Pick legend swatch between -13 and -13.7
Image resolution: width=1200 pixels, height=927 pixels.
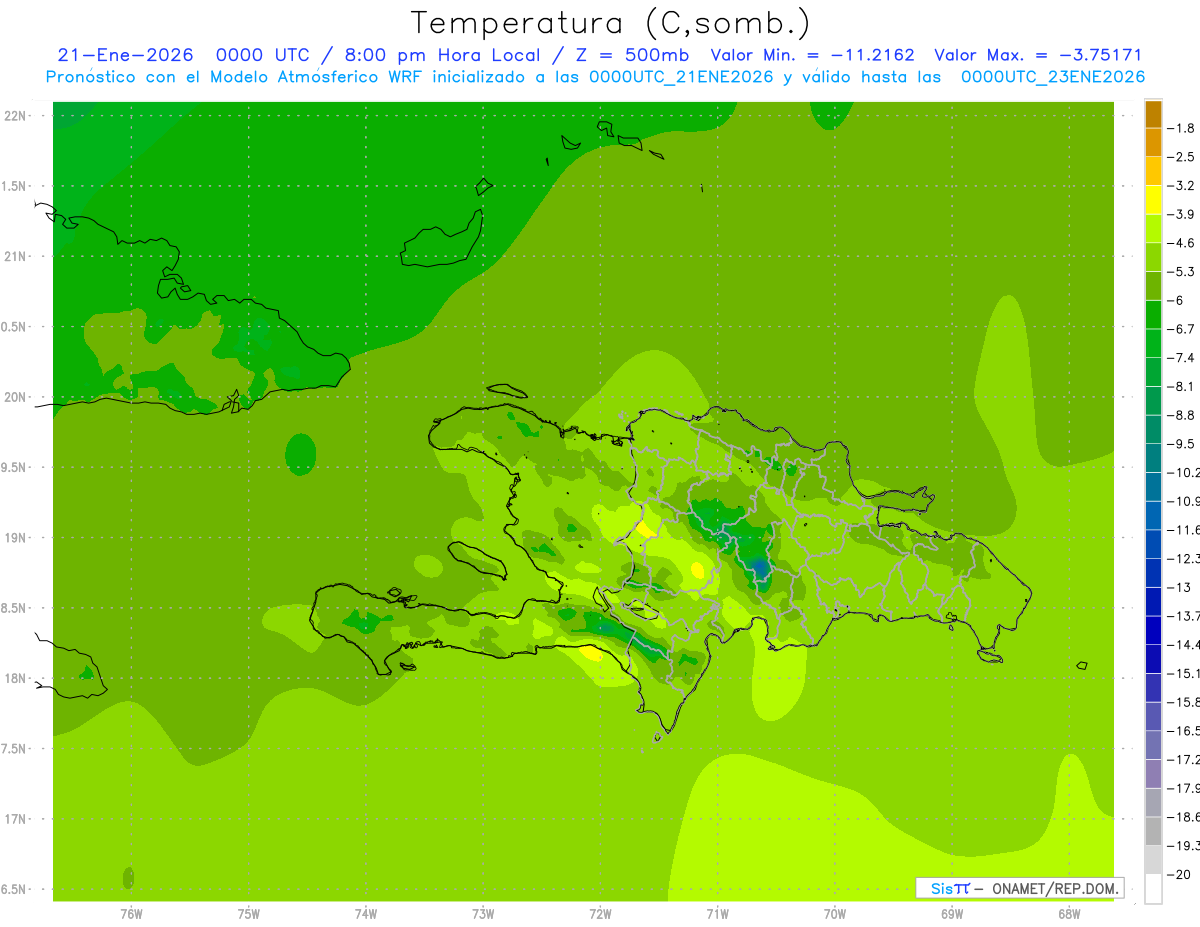click(1153, 602)
